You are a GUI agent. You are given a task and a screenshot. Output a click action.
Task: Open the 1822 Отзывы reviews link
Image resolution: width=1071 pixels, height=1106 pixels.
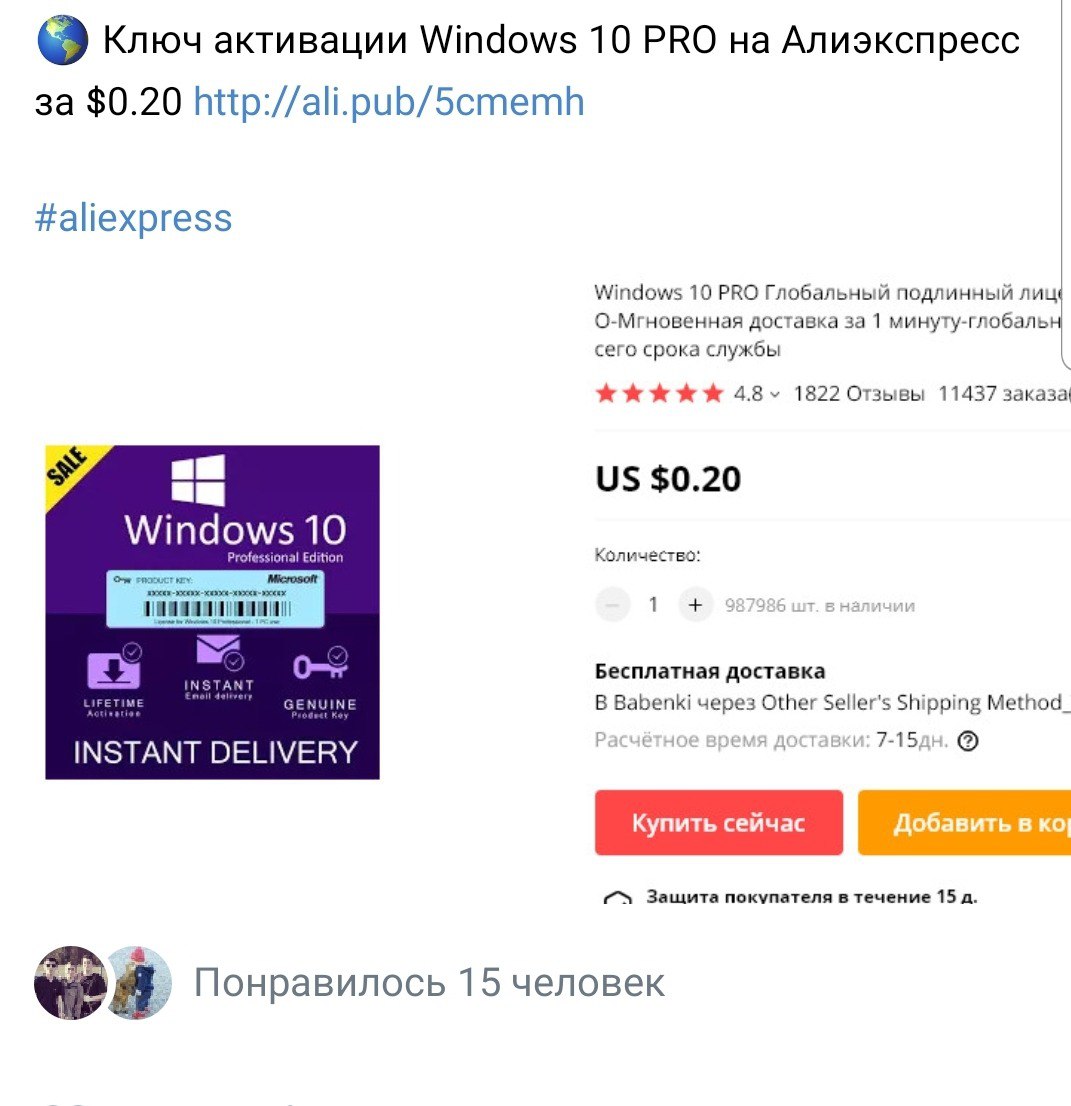pyautogui.click(x=859, y=394)
